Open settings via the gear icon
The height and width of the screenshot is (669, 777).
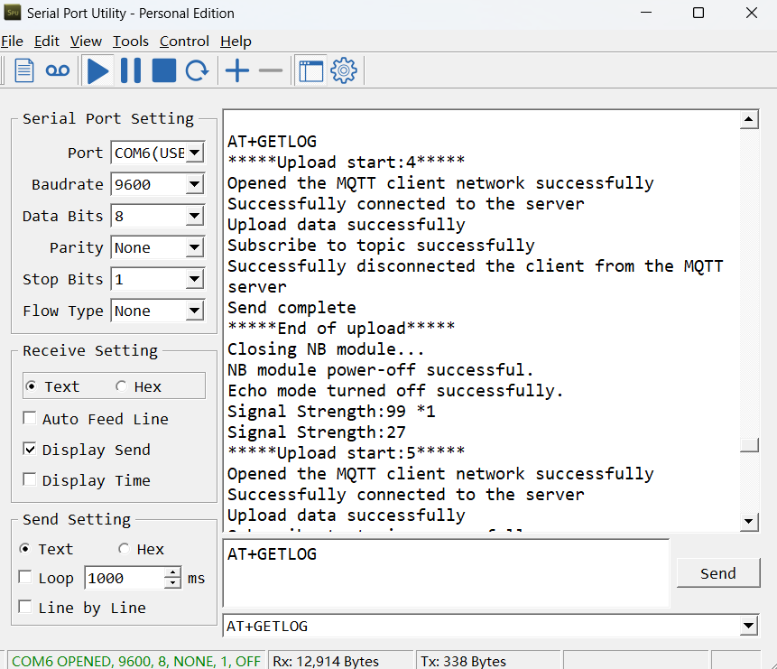[343, 70]
